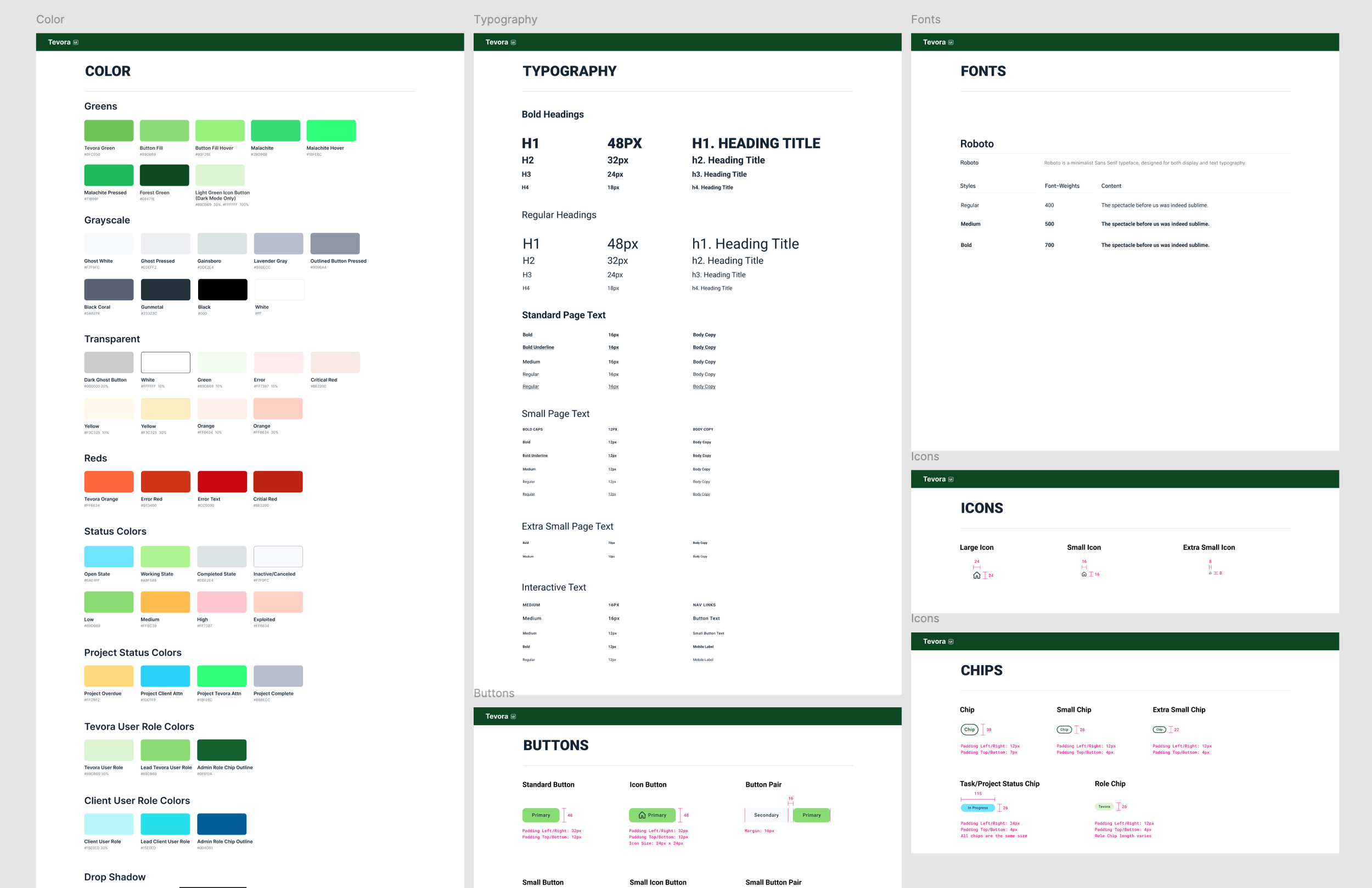Pick the Open State status swatch
Image resolution: width=1372 pixels, height=888 pixels.
click(108, 557)
